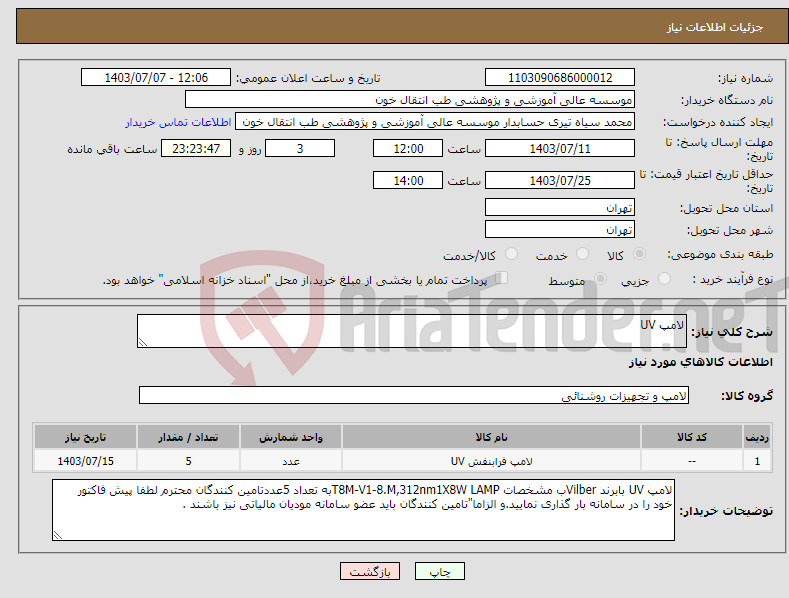Viewport: 789px width, 598px height.
Task: Click the کد کالا column header
Action: click(x=691, y=437)
